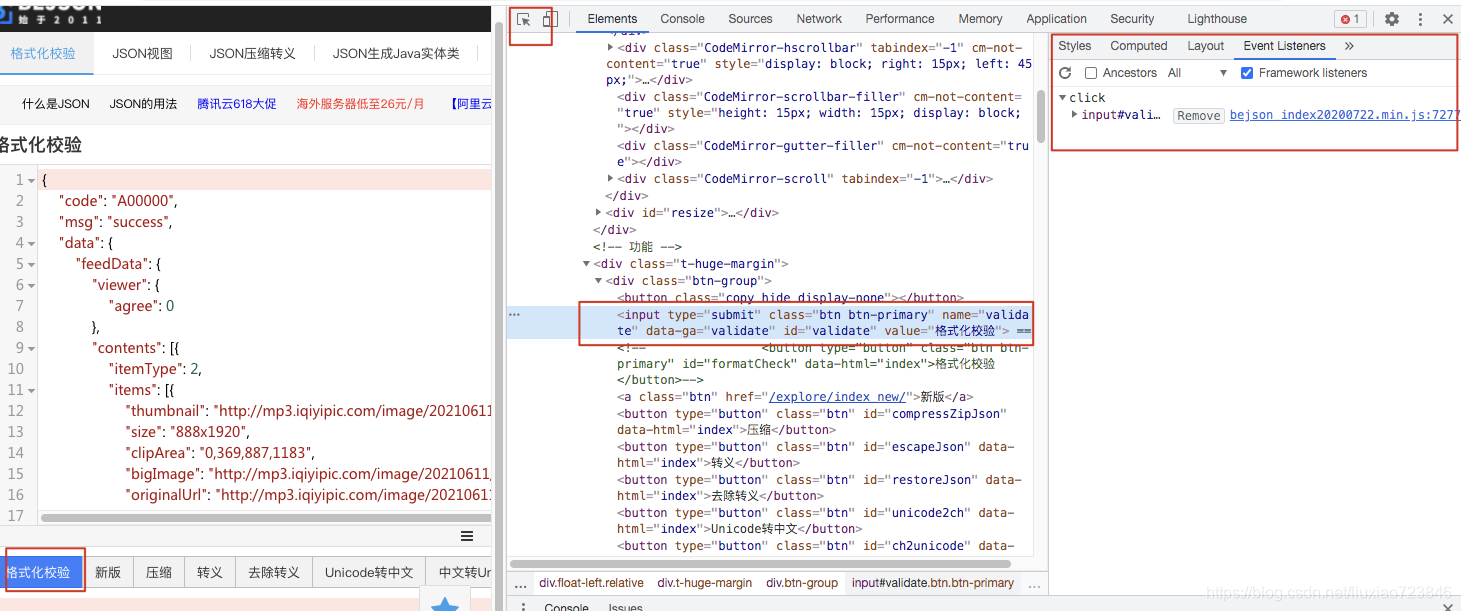This screenshot has width=1461, height=611.
Task: Click 新版 button
Action: click(x=108, y=572)
